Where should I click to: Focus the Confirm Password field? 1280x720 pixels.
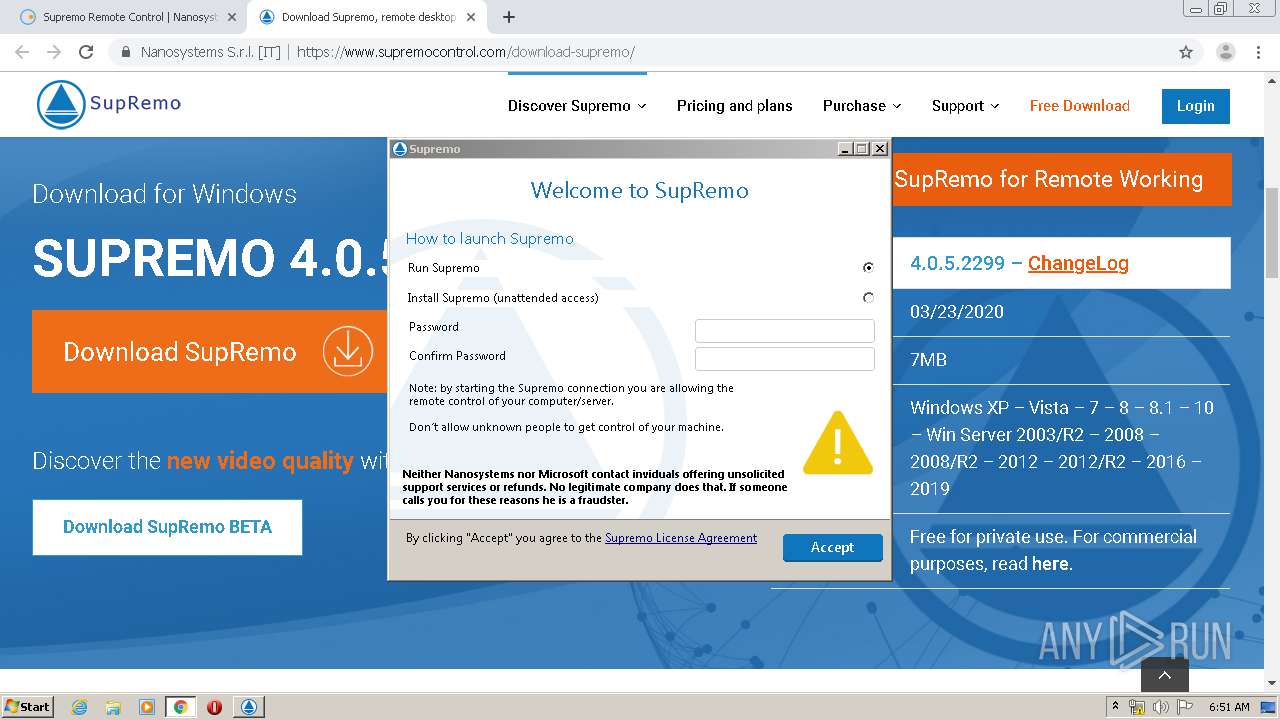[x=784, y=359]
